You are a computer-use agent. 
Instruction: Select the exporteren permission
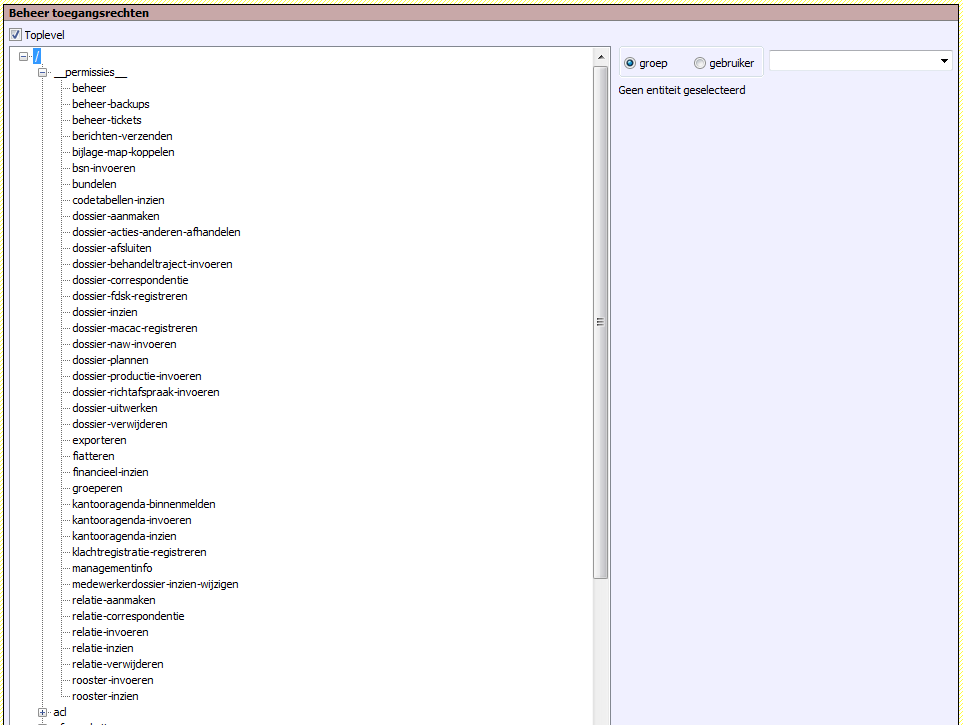click(99, 440)
